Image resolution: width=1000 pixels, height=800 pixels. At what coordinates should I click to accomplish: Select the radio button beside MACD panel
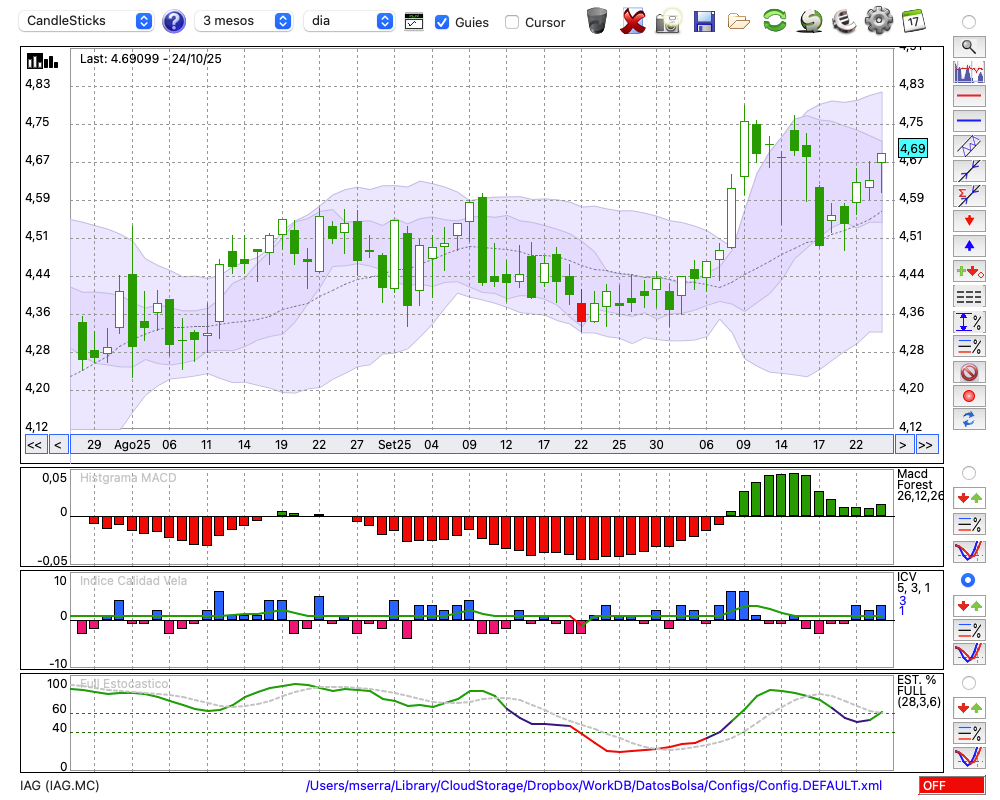pyautogui.click(x=968, y=472)
